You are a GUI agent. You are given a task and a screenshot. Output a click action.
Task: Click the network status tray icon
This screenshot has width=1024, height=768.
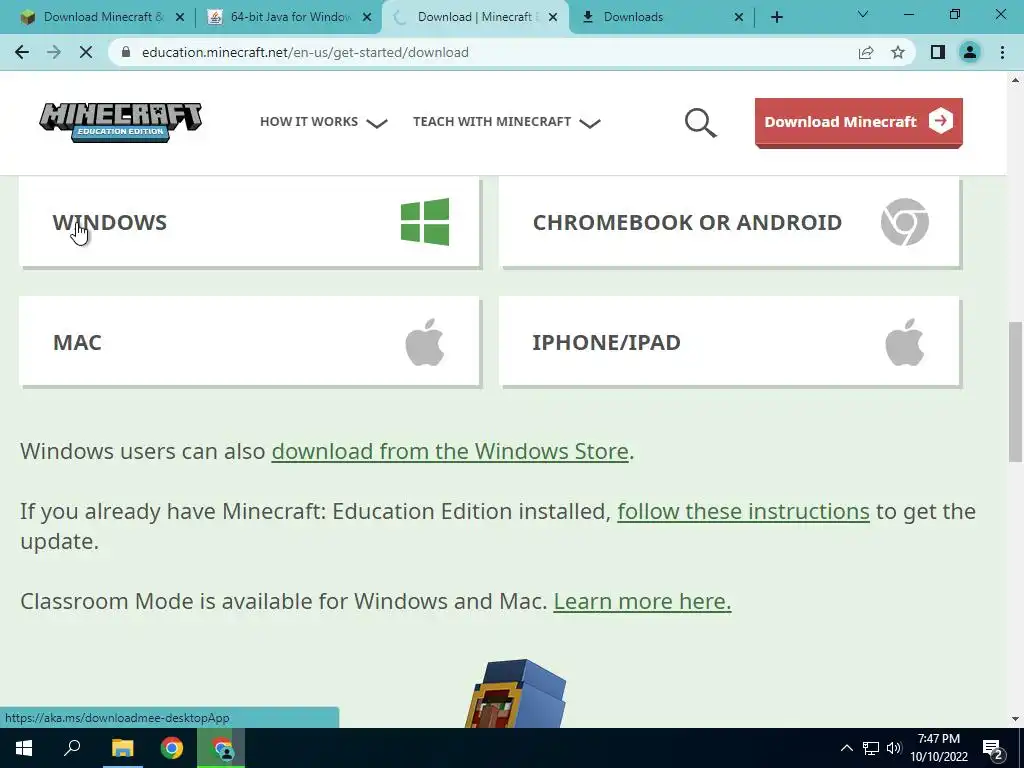[x=871, y=748]
